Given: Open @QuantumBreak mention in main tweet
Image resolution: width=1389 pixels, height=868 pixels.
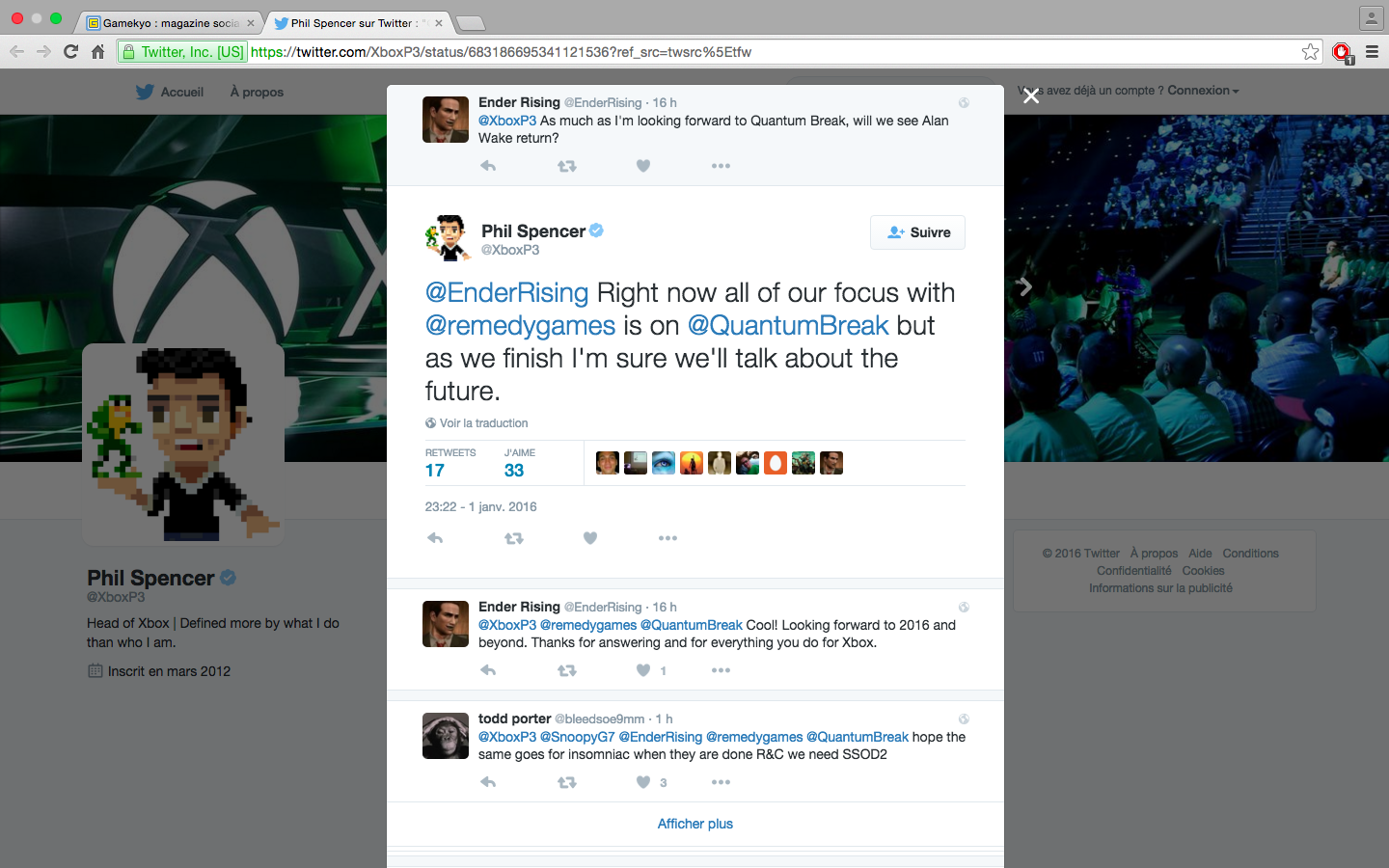Looking at the screenshot, I should click(x=787, y=325).
